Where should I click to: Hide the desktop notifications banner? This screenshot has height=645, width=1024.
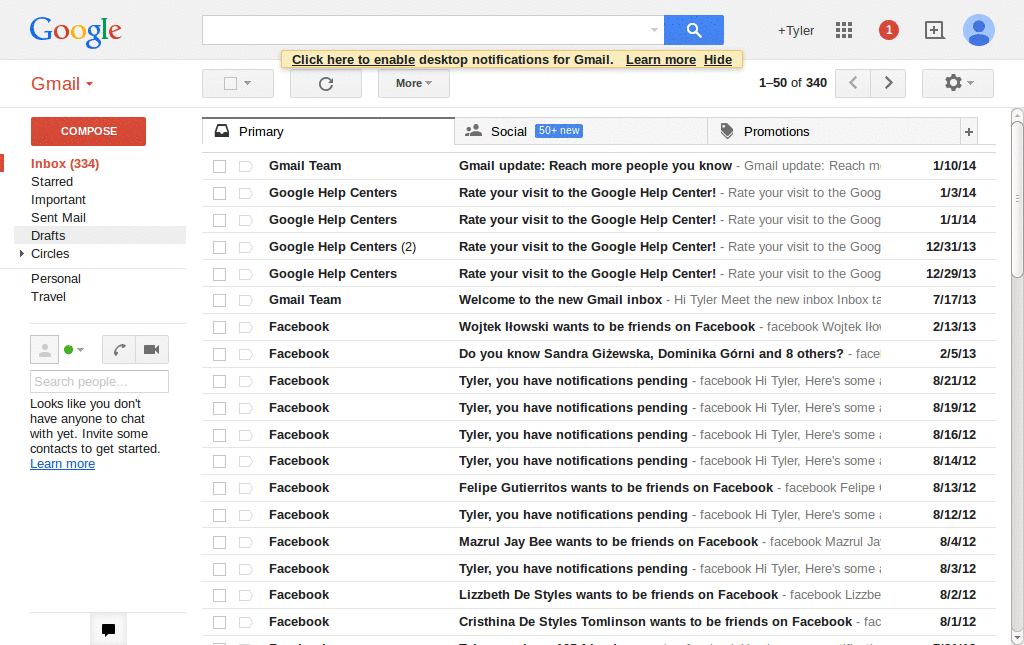718,60
